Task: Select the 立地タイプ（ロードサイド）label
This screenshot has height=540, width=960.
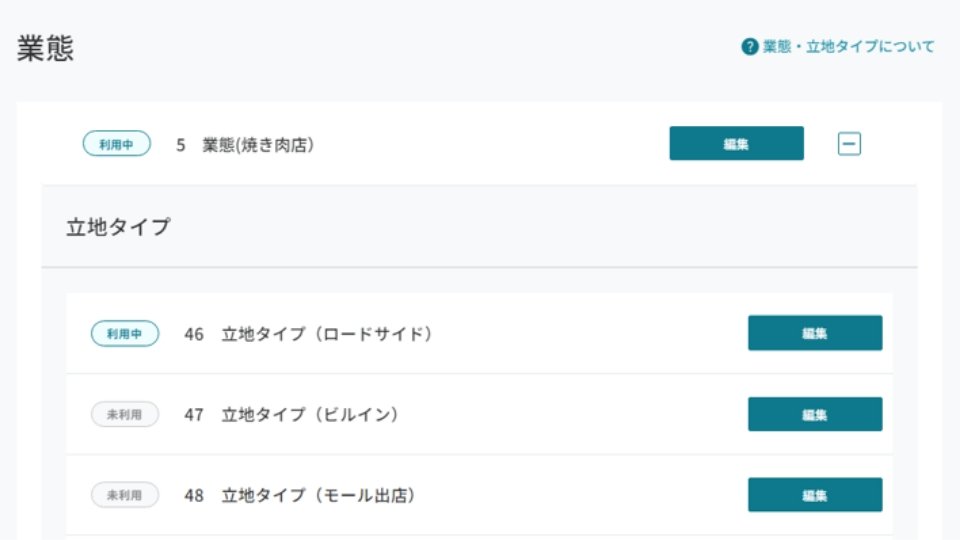Action: coord(327,334)
